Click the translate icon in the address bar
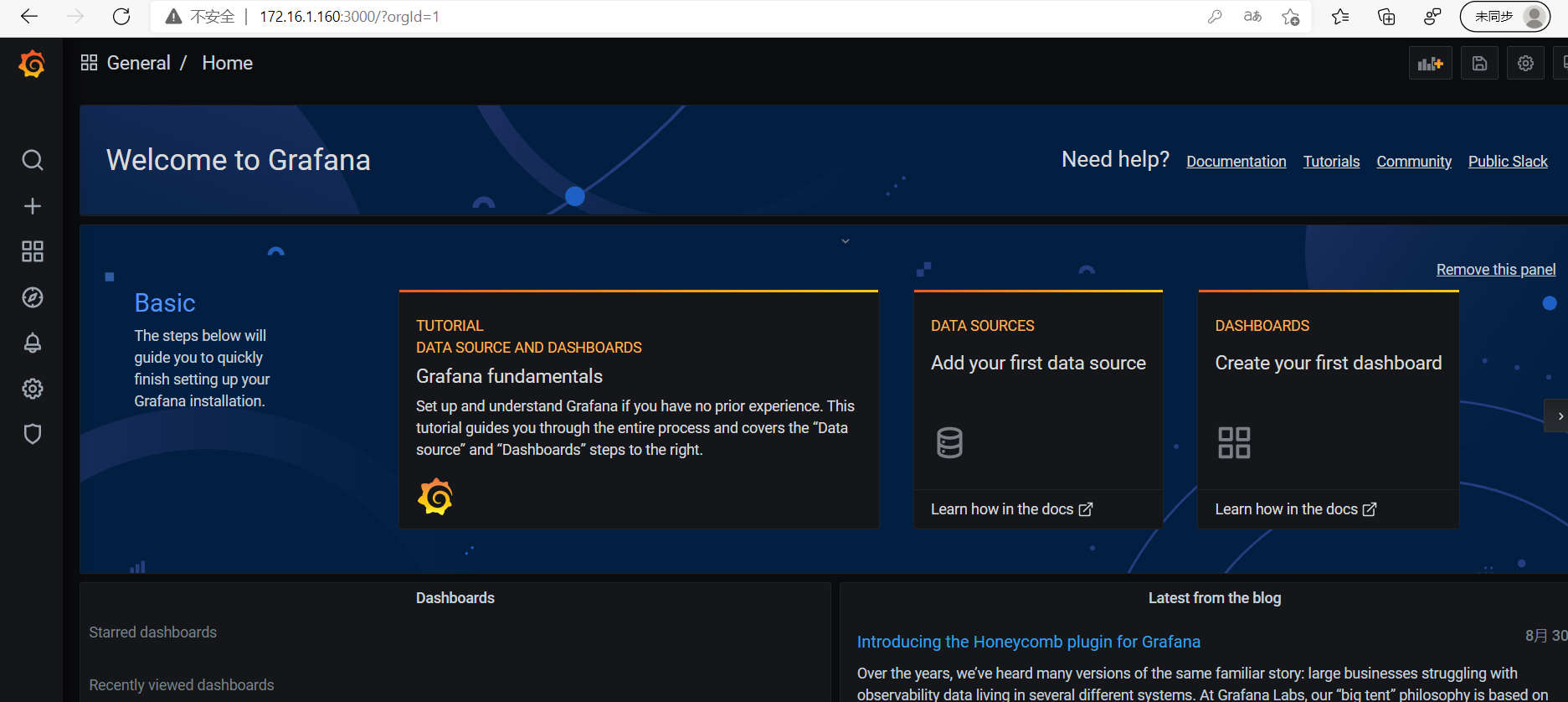Image resolution: width=1568 pixels, height=702 pixels. tap(1252, 17)
